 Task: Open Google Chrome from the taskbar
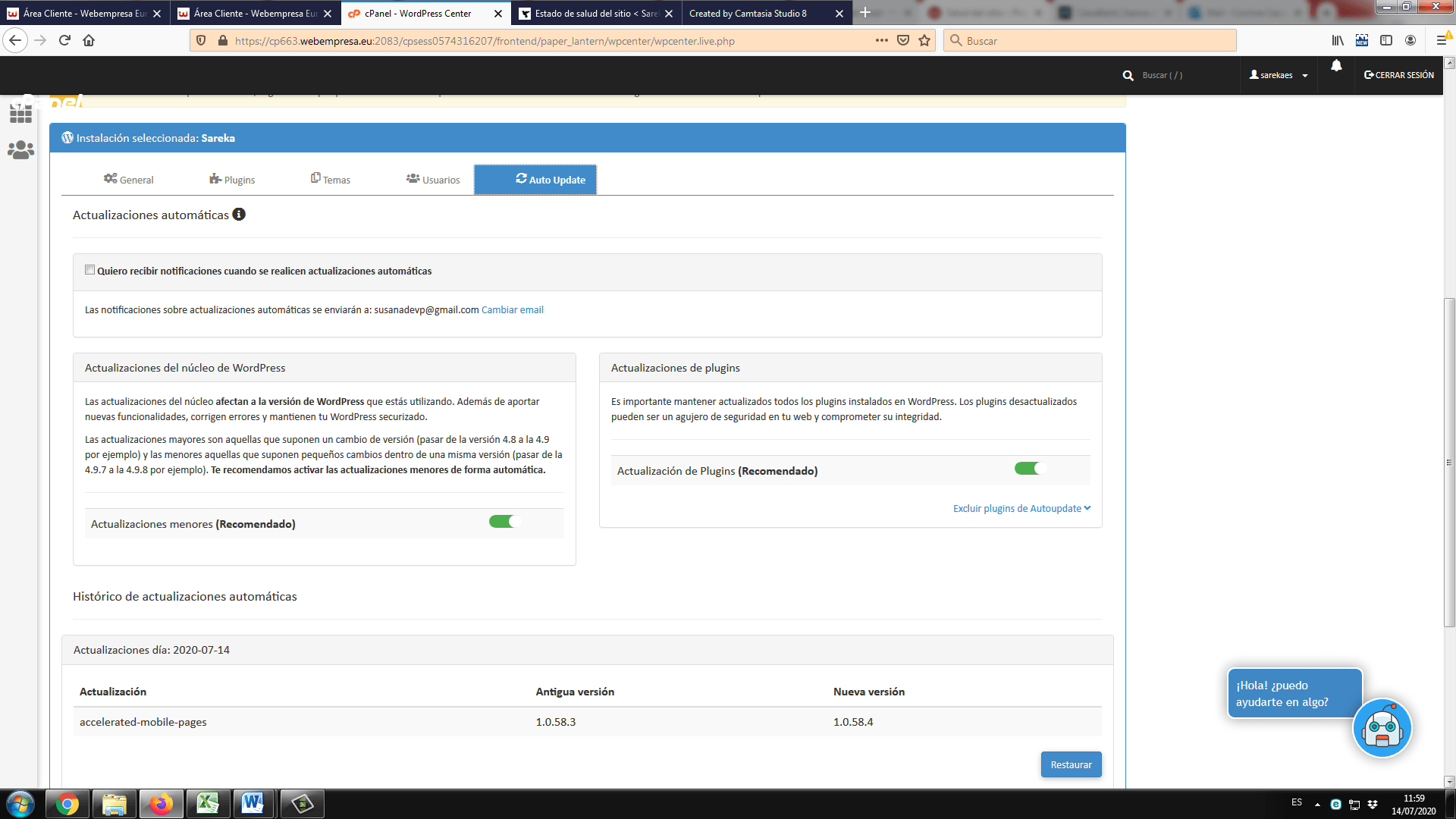67,804
